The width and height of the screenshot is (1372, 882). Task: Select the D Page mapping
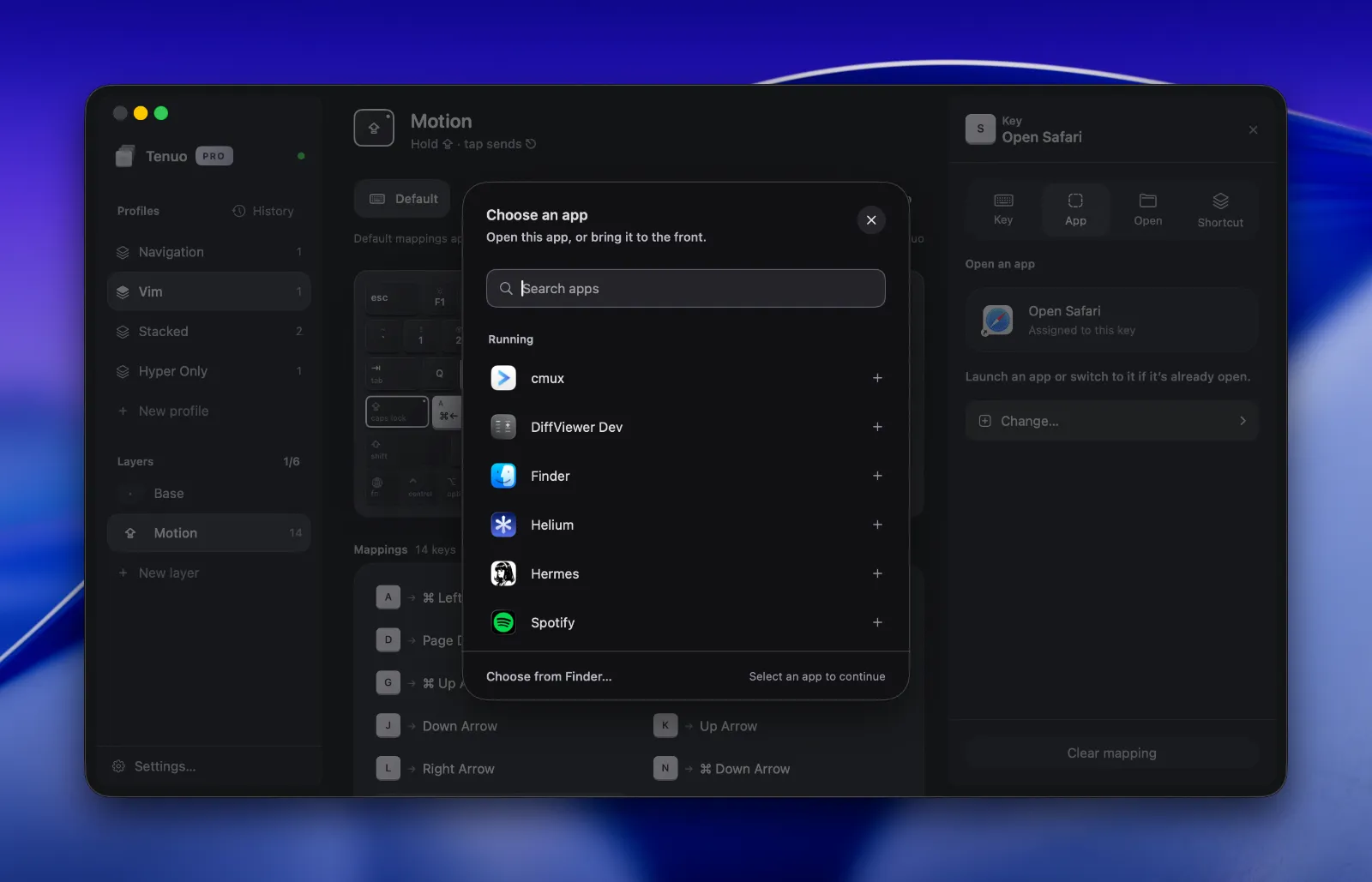[x=419, y=640]
